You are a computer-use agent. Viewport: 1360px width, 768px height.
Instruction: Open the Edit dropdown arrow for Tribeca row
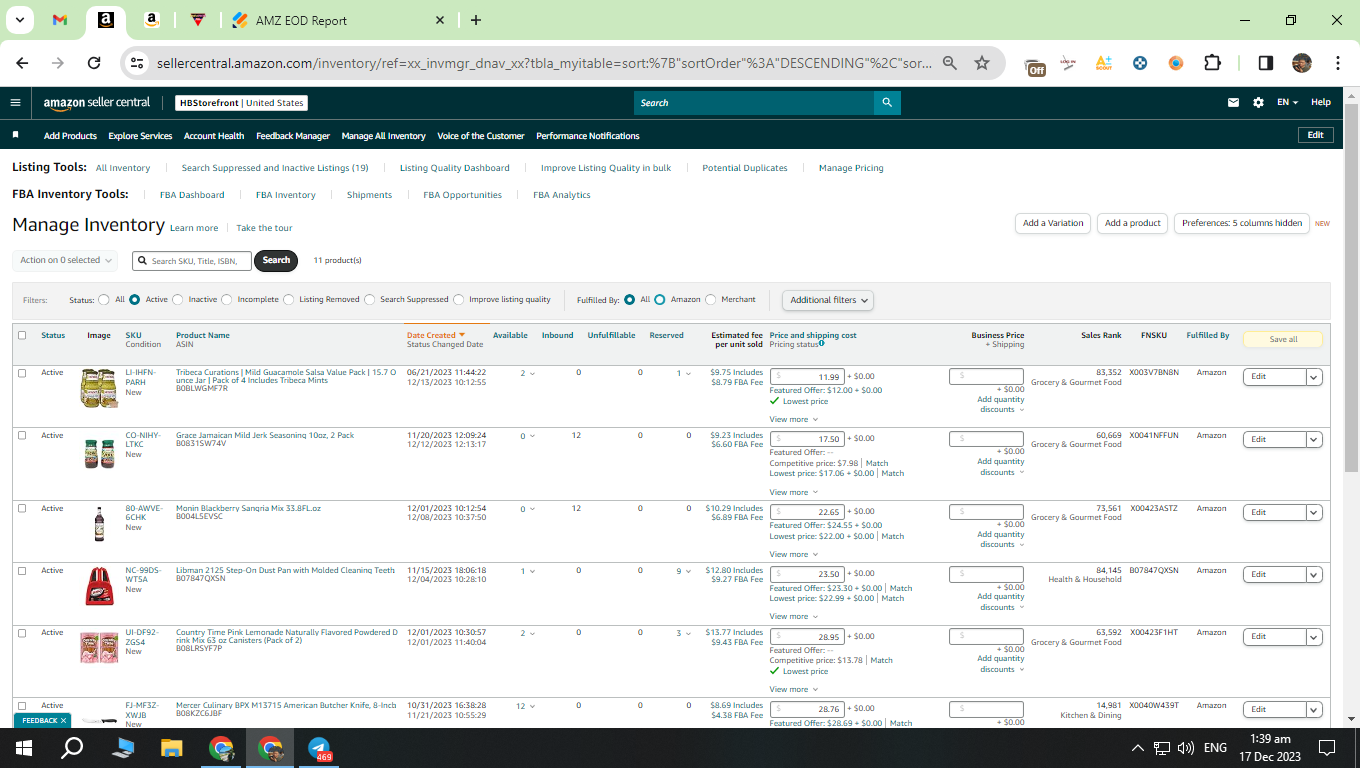(x=1314, y=377)
